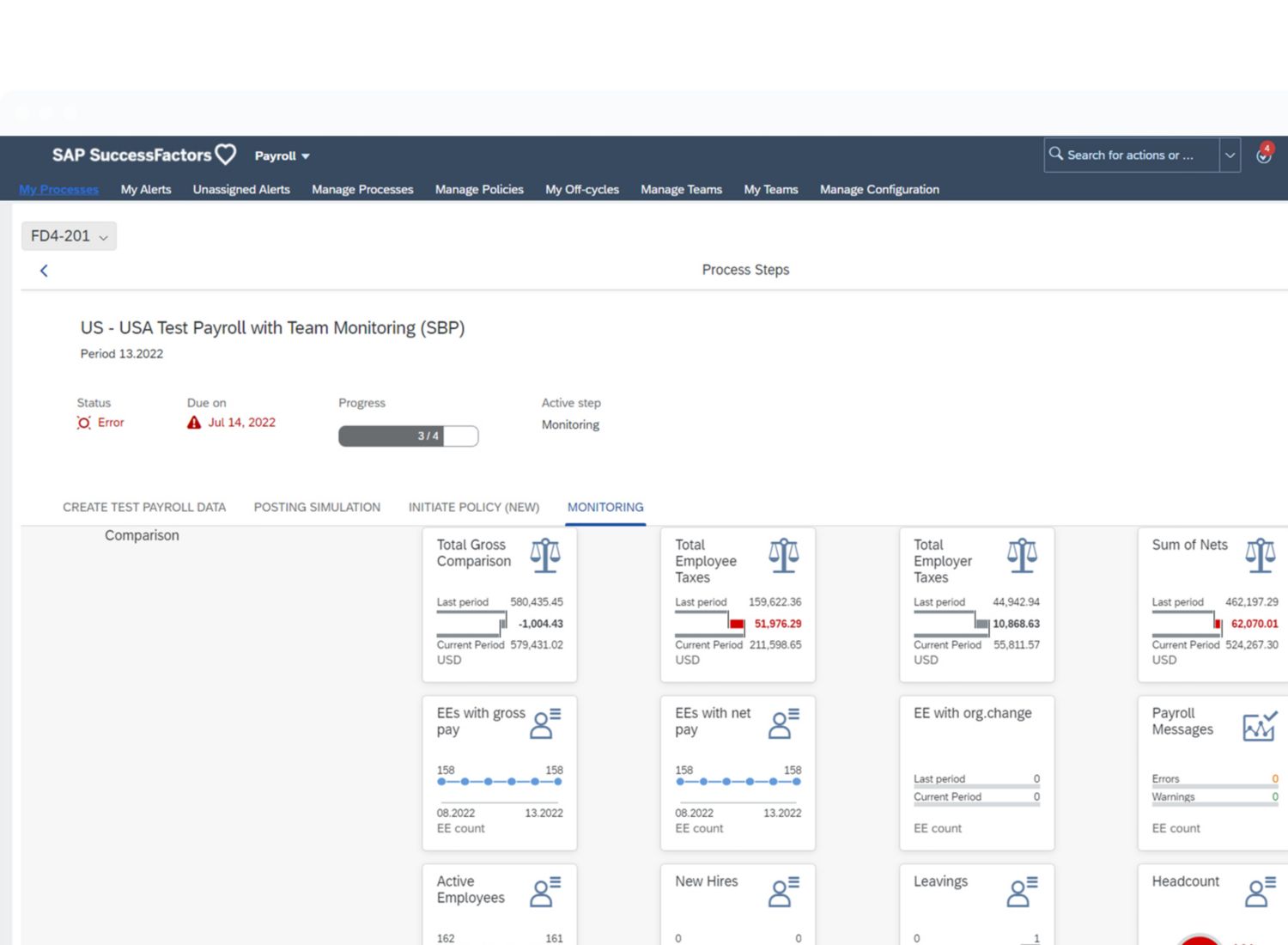Click the back arrow beside Process Steps

[44, 271]
